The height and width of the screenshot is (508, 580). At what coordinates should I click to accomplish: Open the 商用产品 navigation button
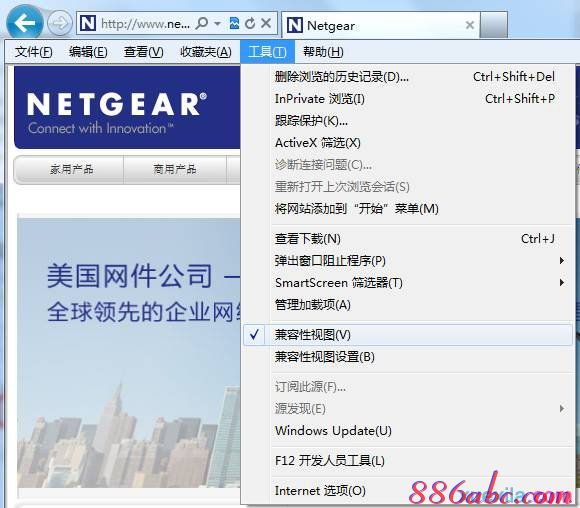(x=175, y=170)
